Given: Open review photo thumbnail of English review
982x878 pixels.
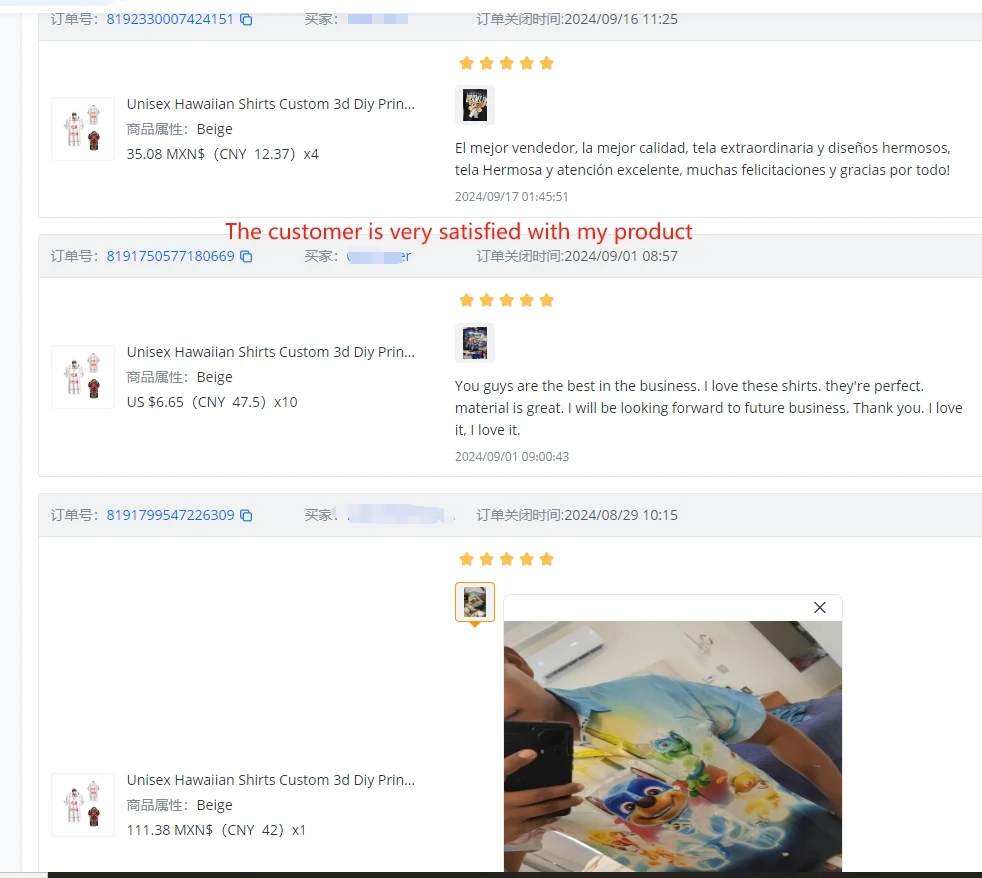Looking at the screenshot, I should point(475,343).
